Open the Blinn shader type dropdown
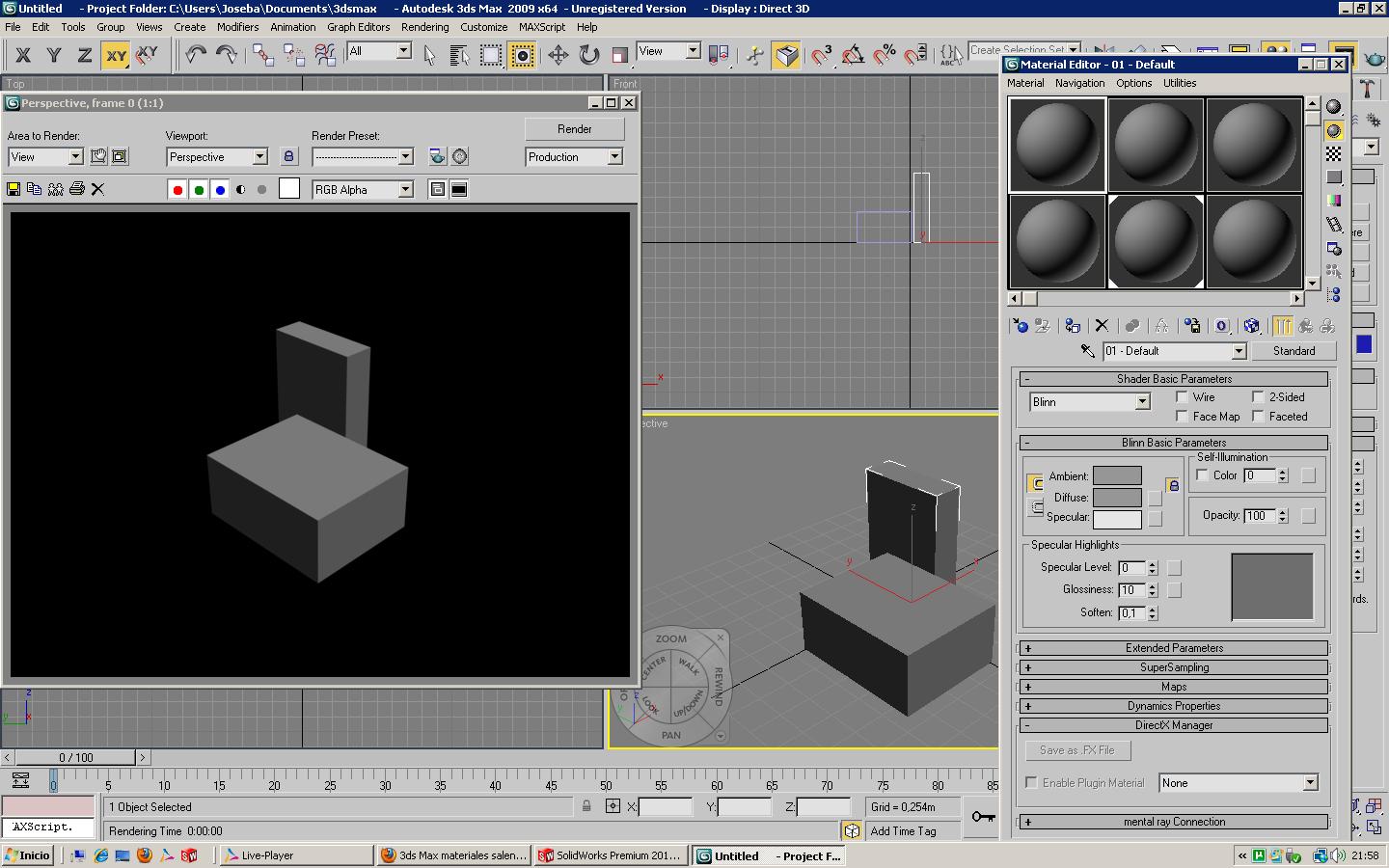Image resolution: width=1389 pixels, height=868 pixels. click(1142, 402)
